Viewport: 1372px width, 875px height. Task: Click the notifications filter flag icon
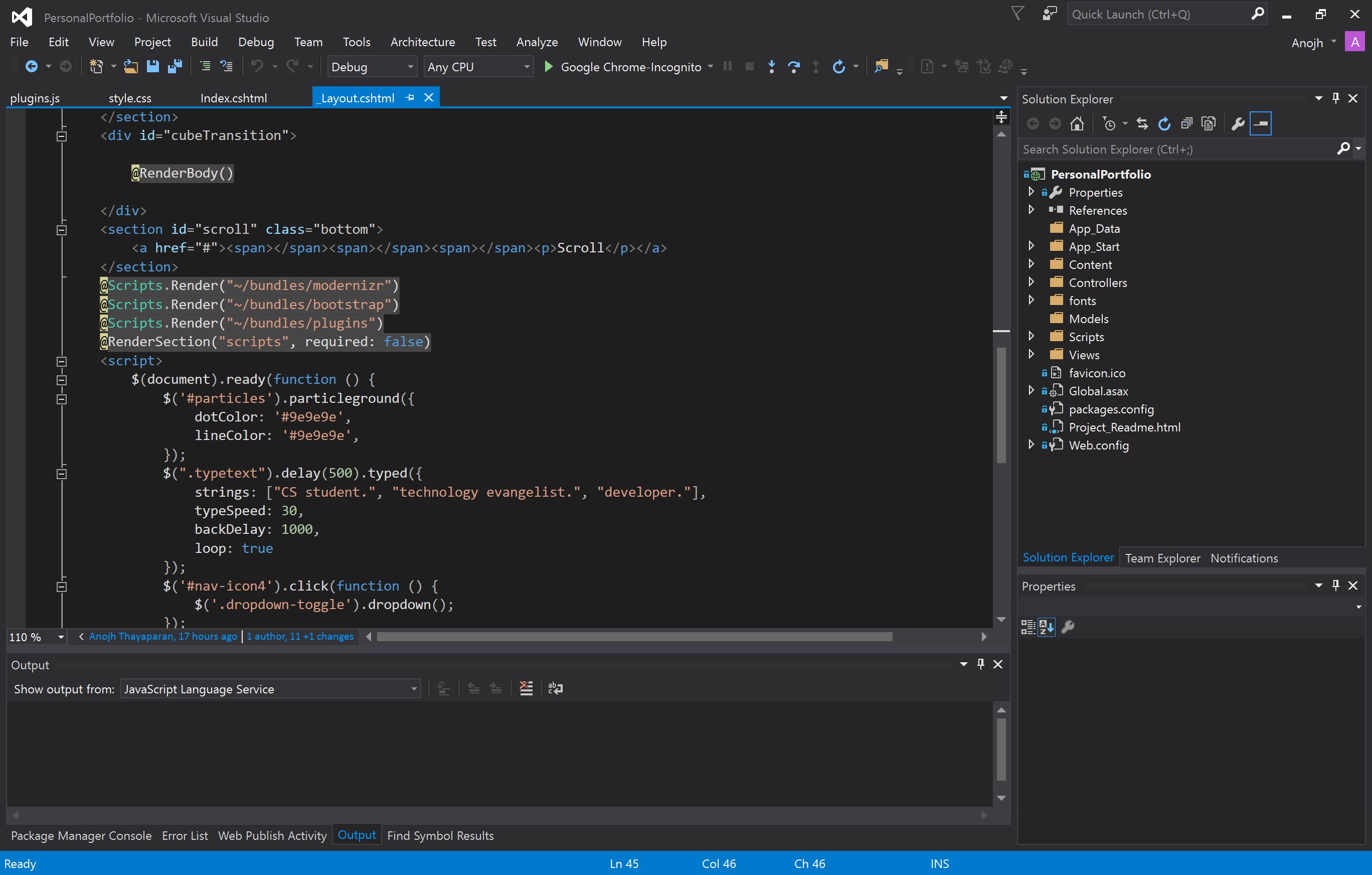[x=1017, y=14]
